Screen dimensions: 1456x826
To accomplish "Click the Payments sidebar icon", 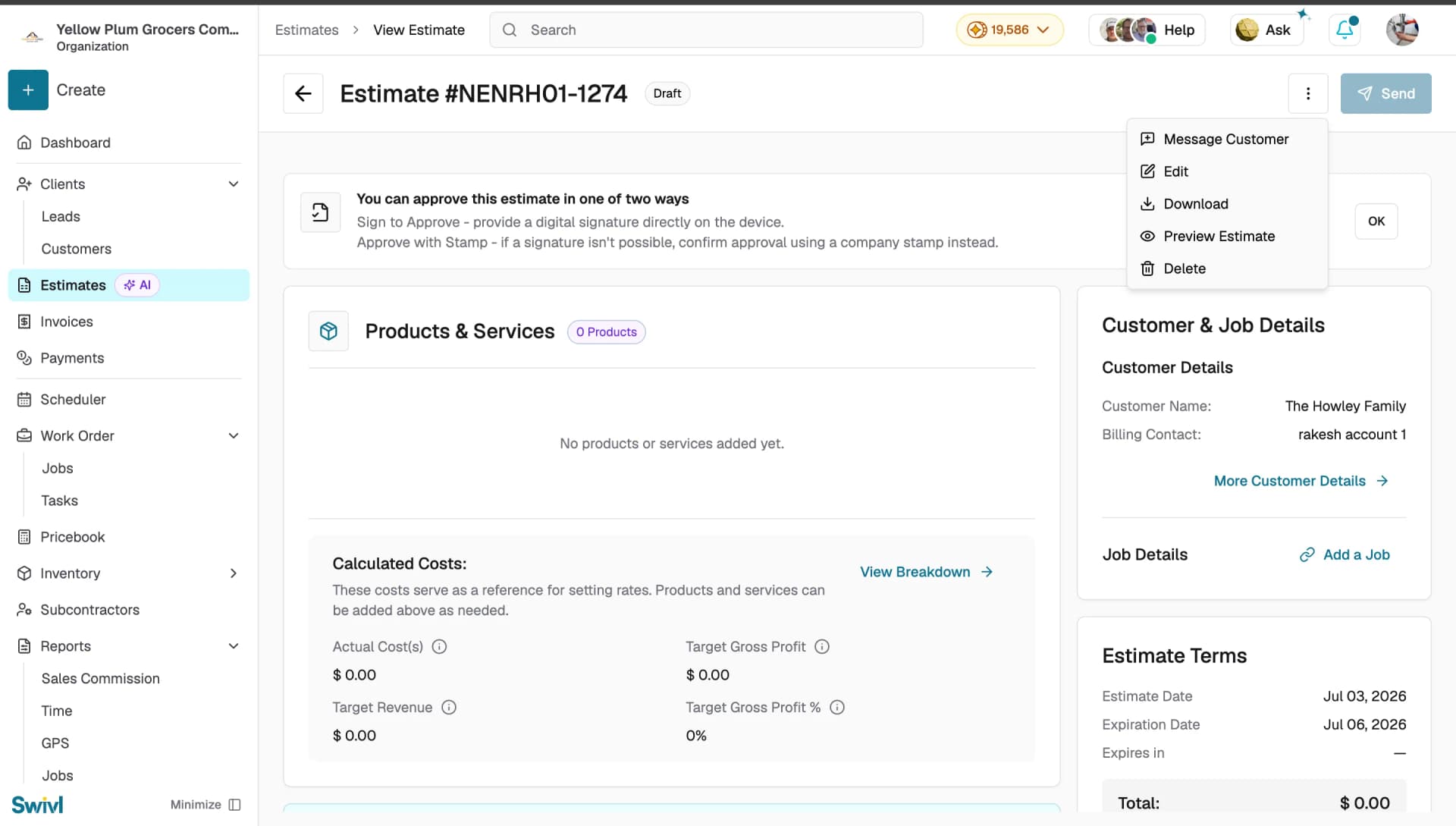I will (x=24, y=358).
